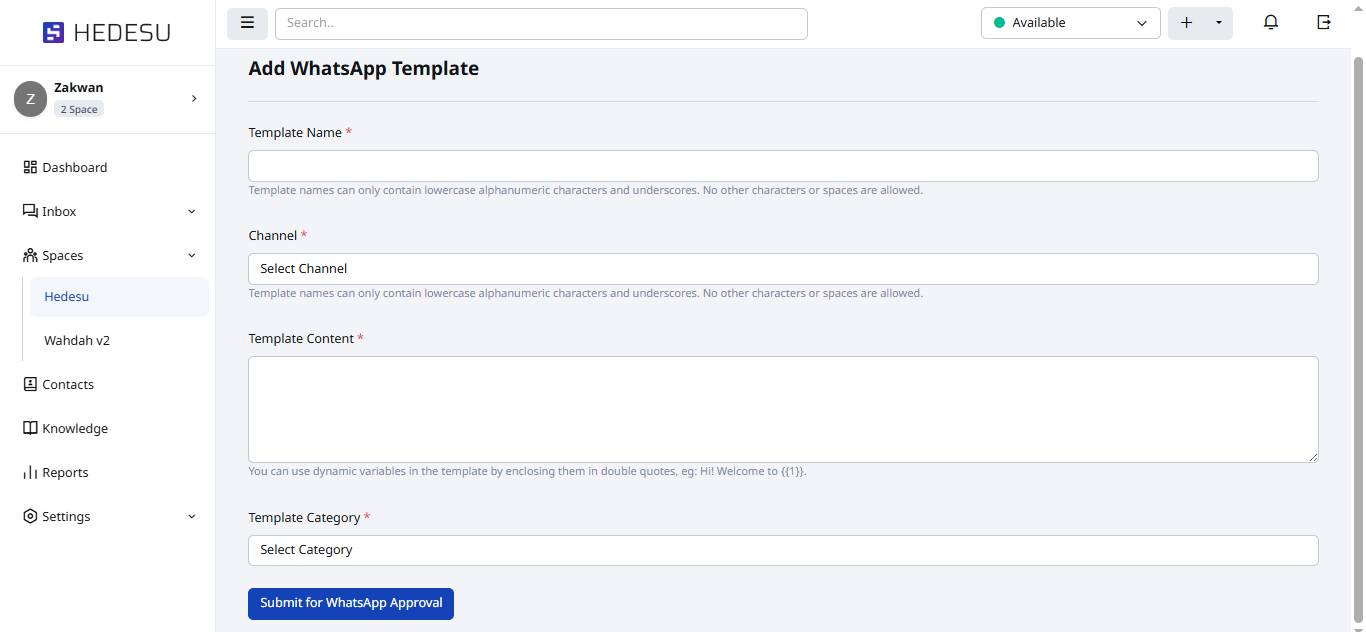
Task: Click Submit for WhatsApp Approval button
Action: 350,603
